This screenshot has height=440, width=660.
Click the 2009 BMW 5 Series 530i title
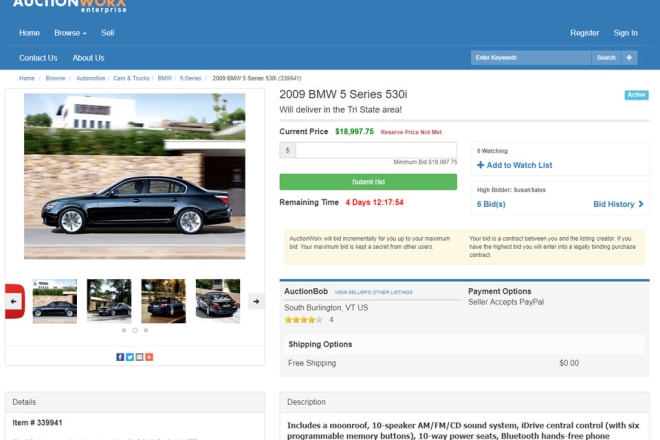[343, 94]
